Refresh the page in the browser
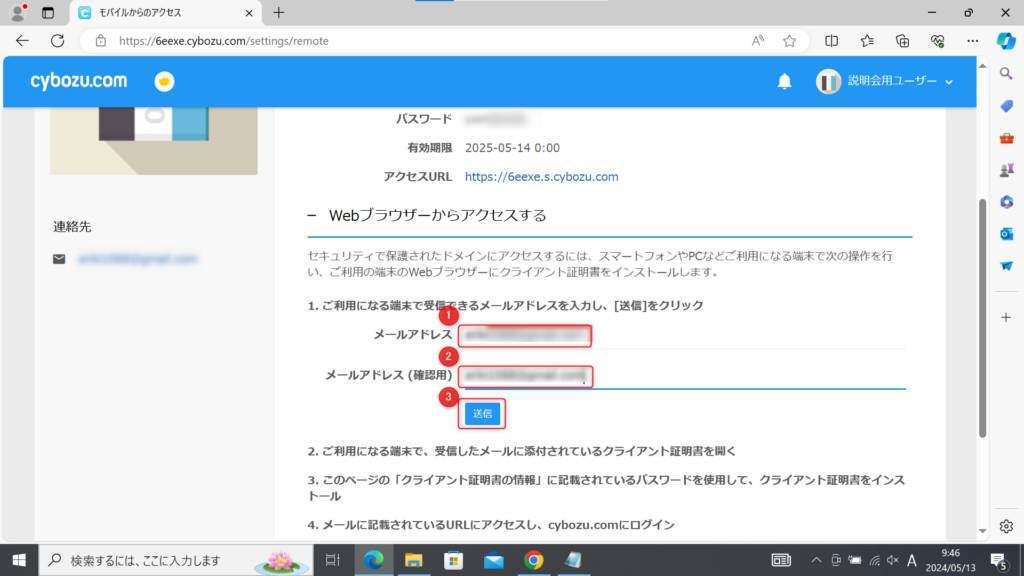 (57, 41)
